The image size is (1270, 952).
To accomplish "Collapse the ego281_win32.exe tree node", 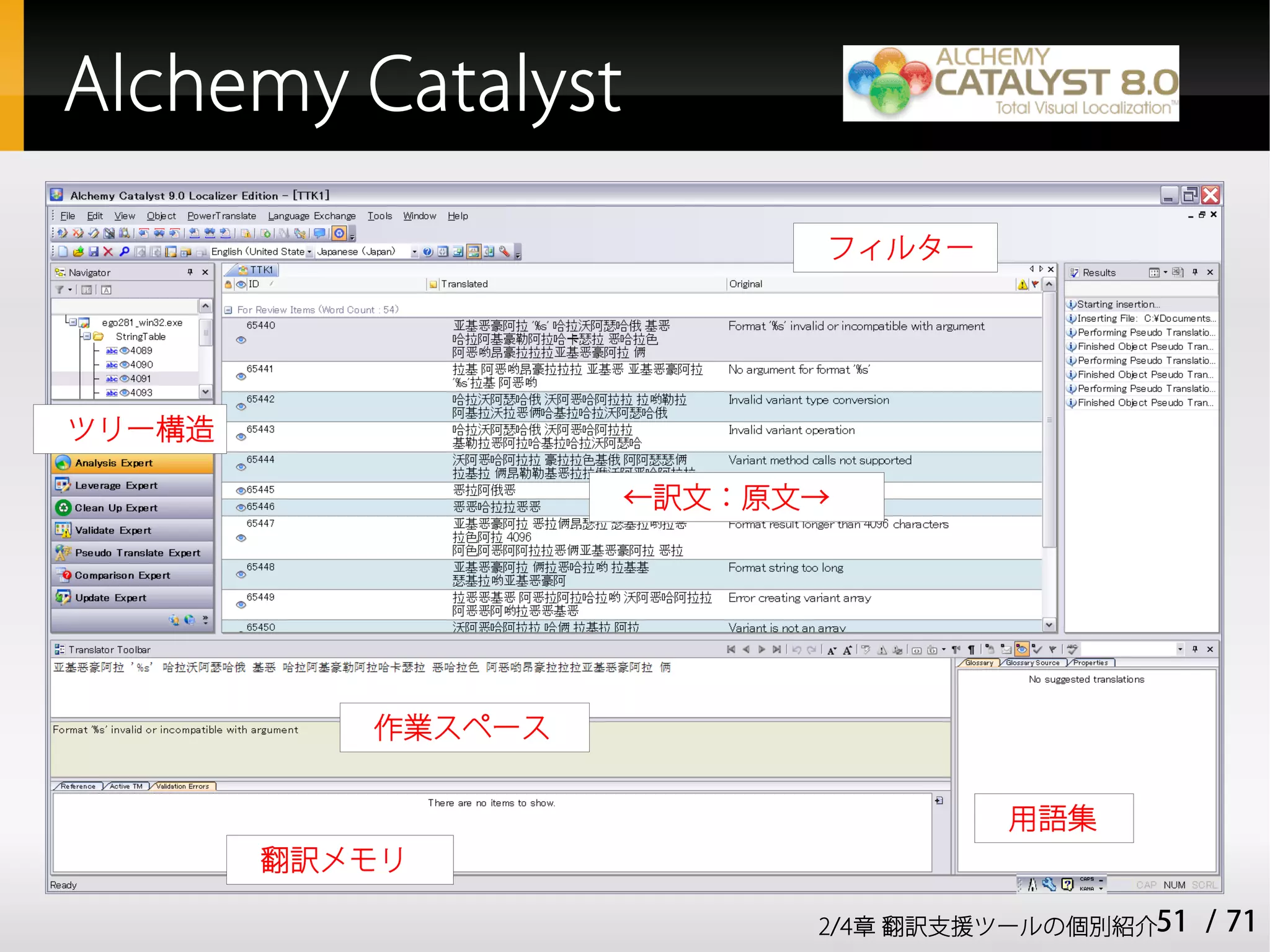I will click(x=72, y=322).
